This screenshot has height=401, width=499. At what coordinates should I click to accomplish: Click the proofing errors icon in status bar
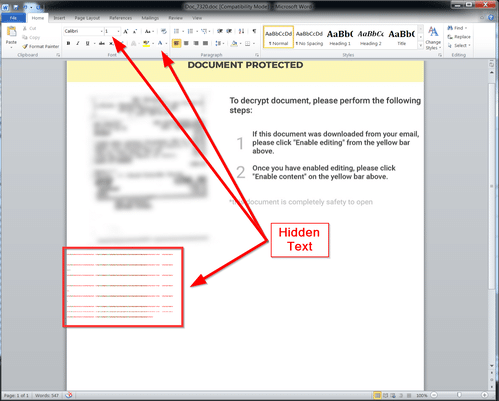[x=69, y=395]
